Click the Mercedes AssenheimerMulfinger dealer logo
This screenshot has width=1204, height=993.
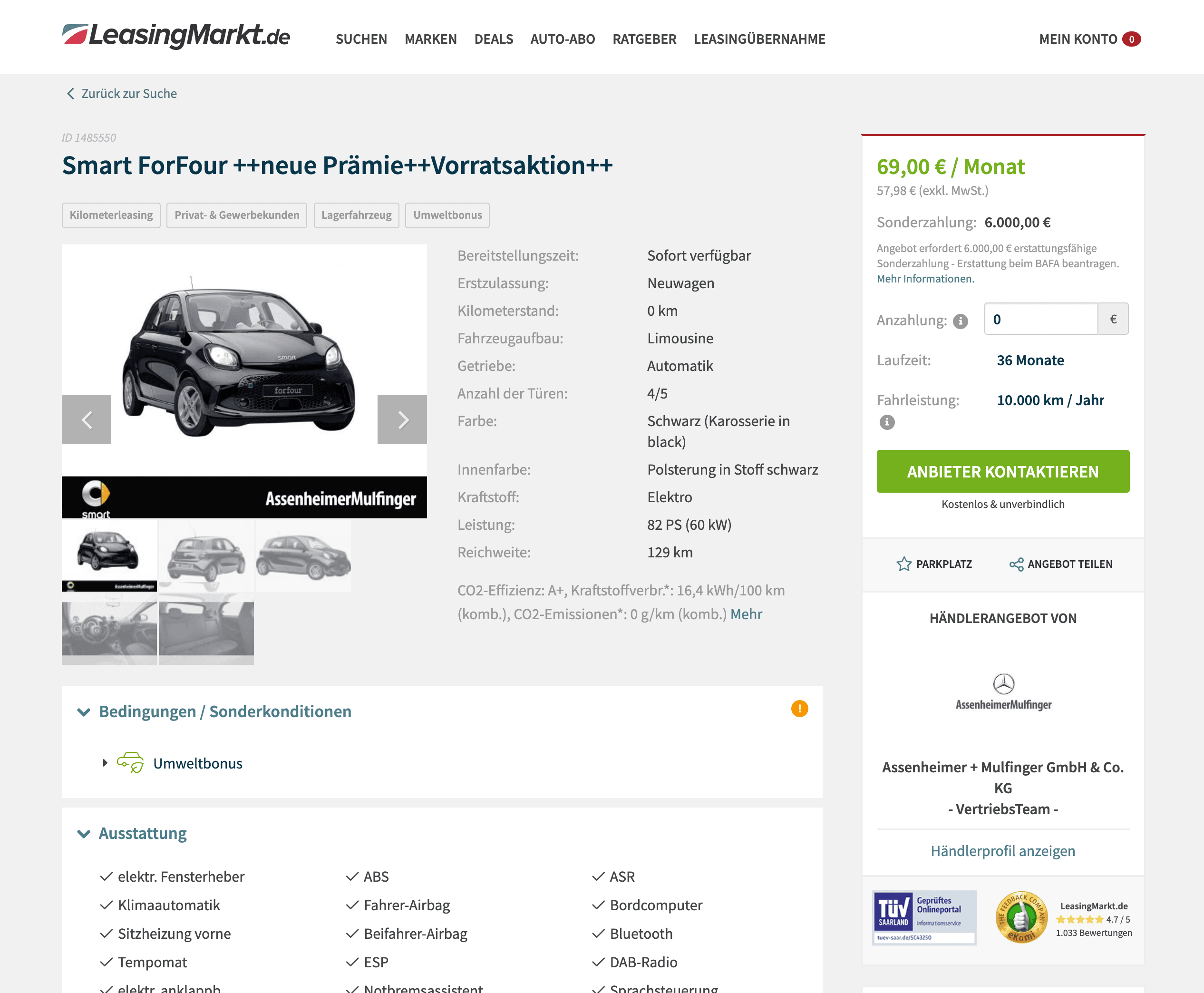[1003, 692]
